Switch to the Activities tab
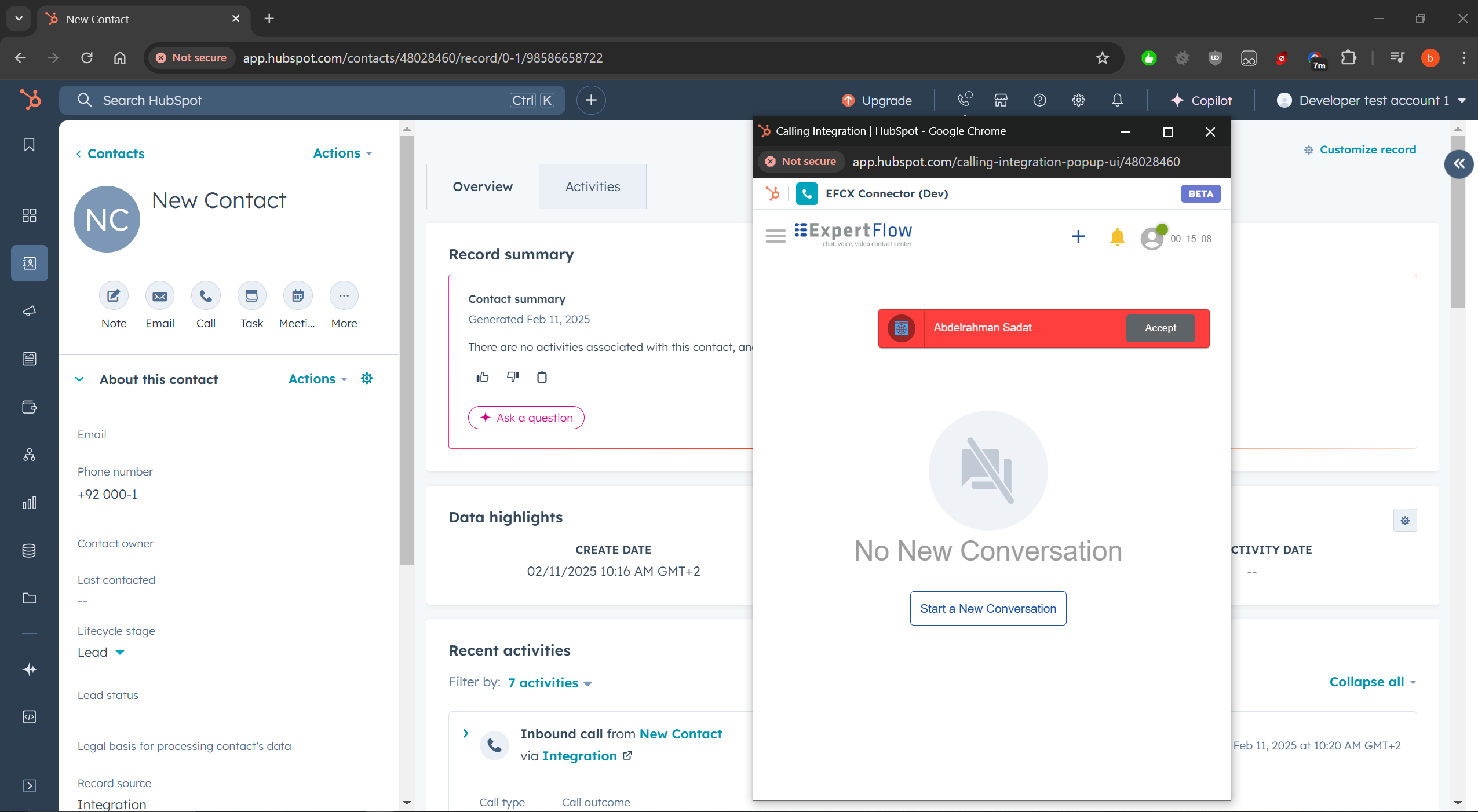This screenshot has height=812, width=1478. pyautogui.click(x=592, y=186)
